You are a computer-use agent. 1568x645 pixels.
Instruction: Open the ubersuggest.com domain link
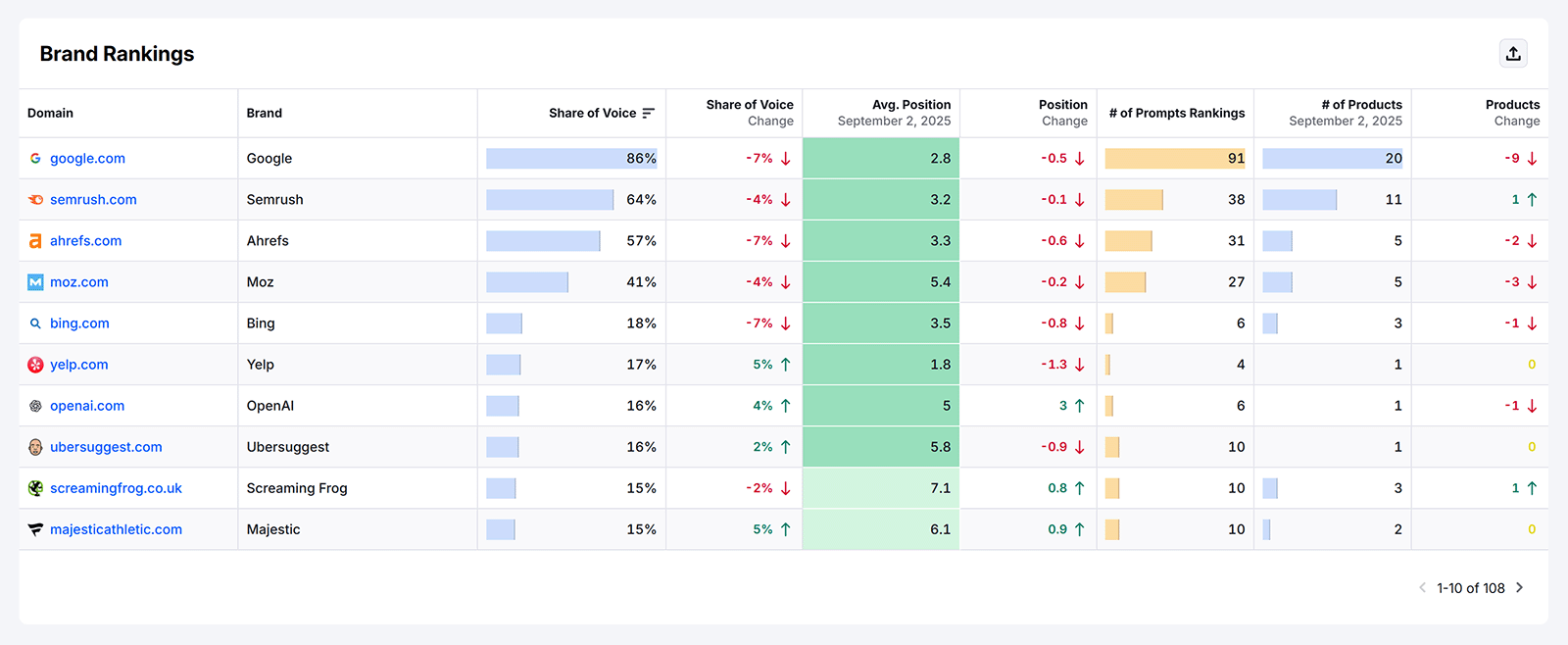coord(106,446)
